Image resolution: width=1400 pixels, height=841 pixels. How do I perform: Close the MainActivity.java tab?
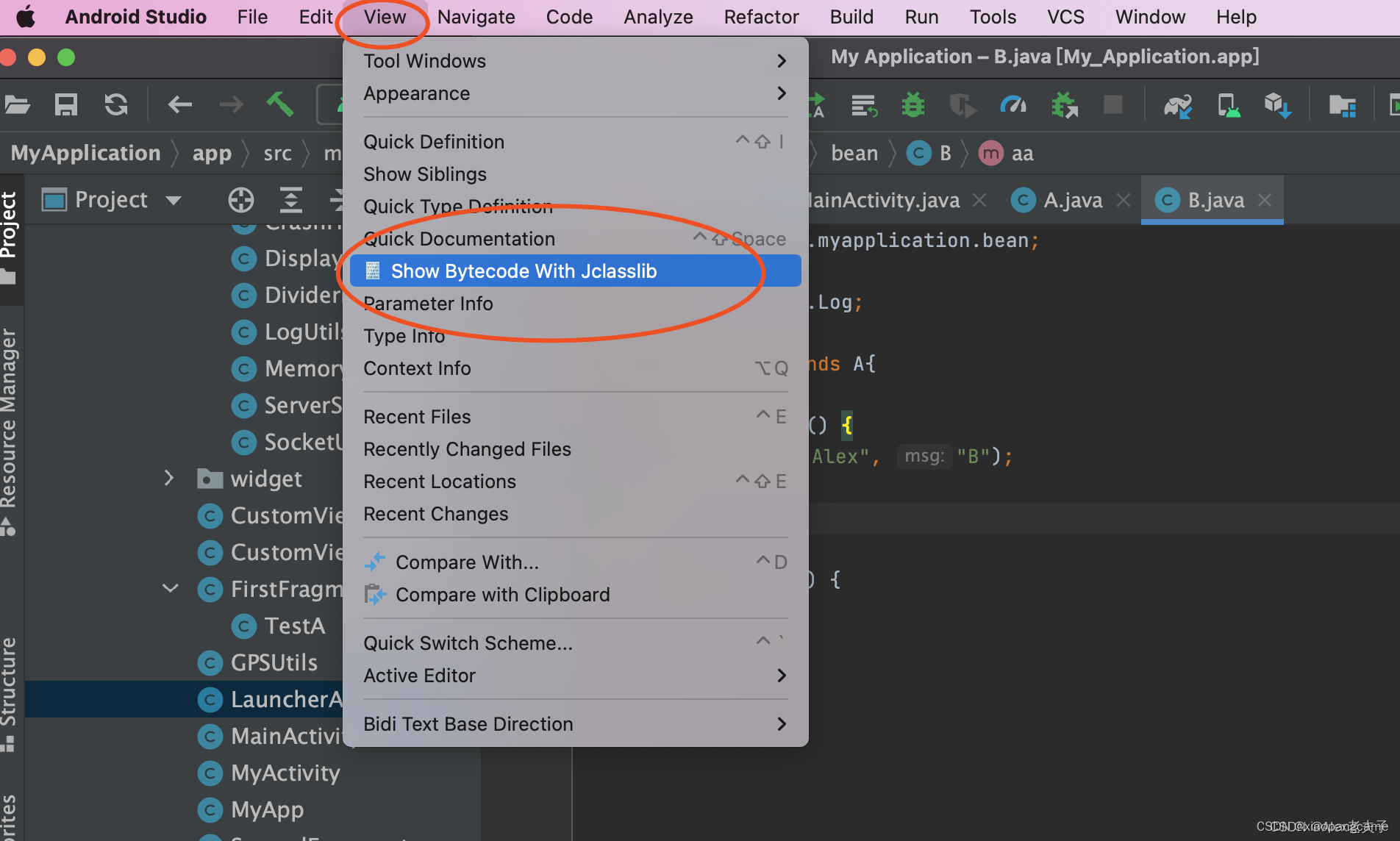click(x=979, y=200)
